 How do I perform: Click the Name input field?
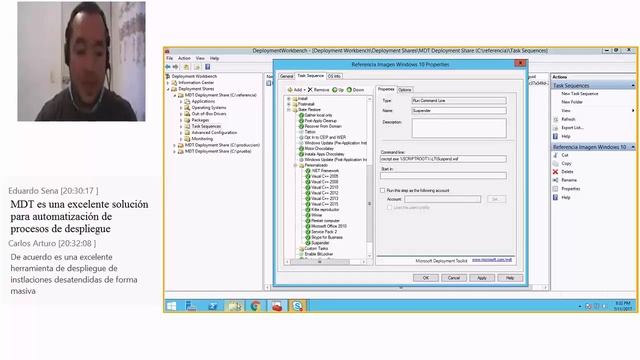point(459,111)
